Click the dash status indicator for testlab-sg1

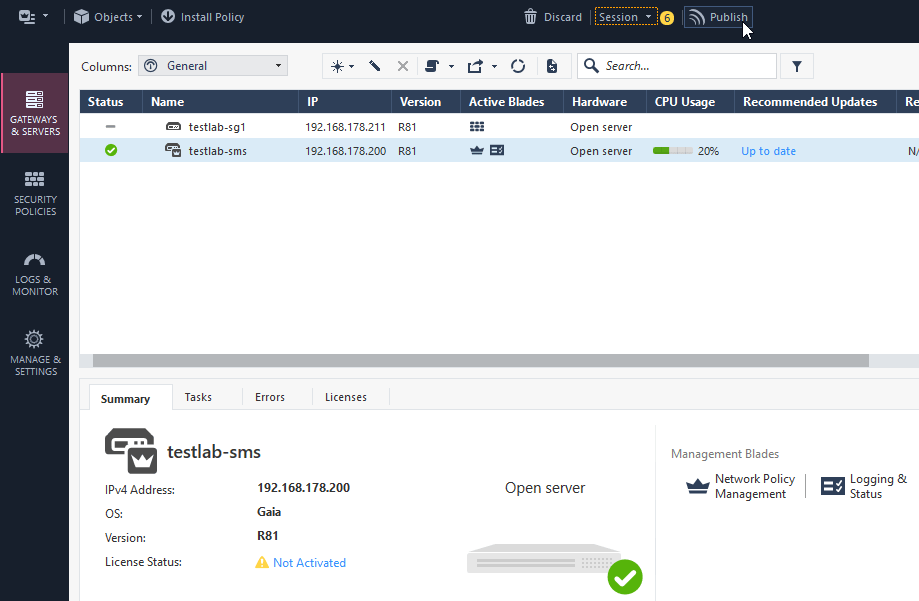pyautogui.click(x=111, y=126)
